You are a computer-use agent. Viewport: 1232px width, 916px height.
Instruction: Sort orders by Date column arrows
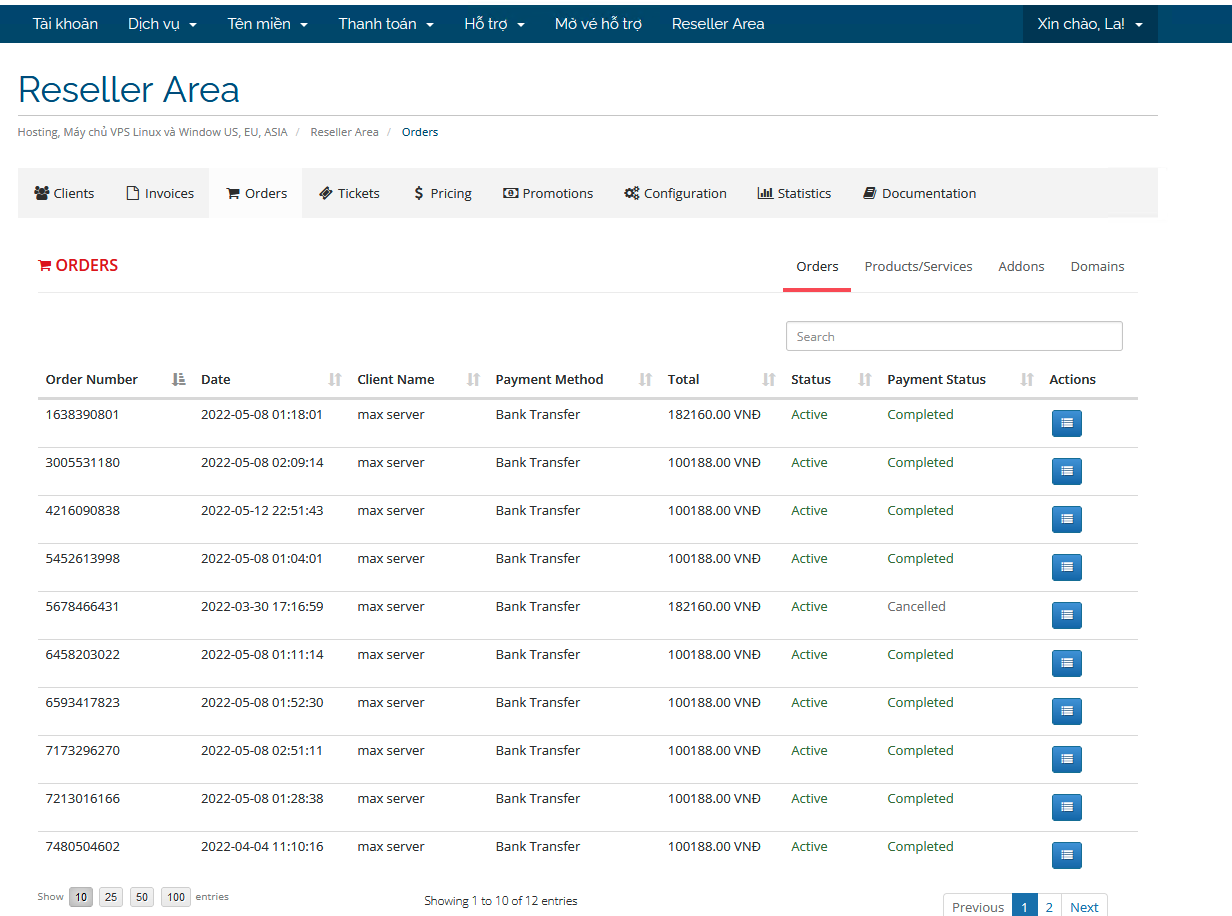335,380
